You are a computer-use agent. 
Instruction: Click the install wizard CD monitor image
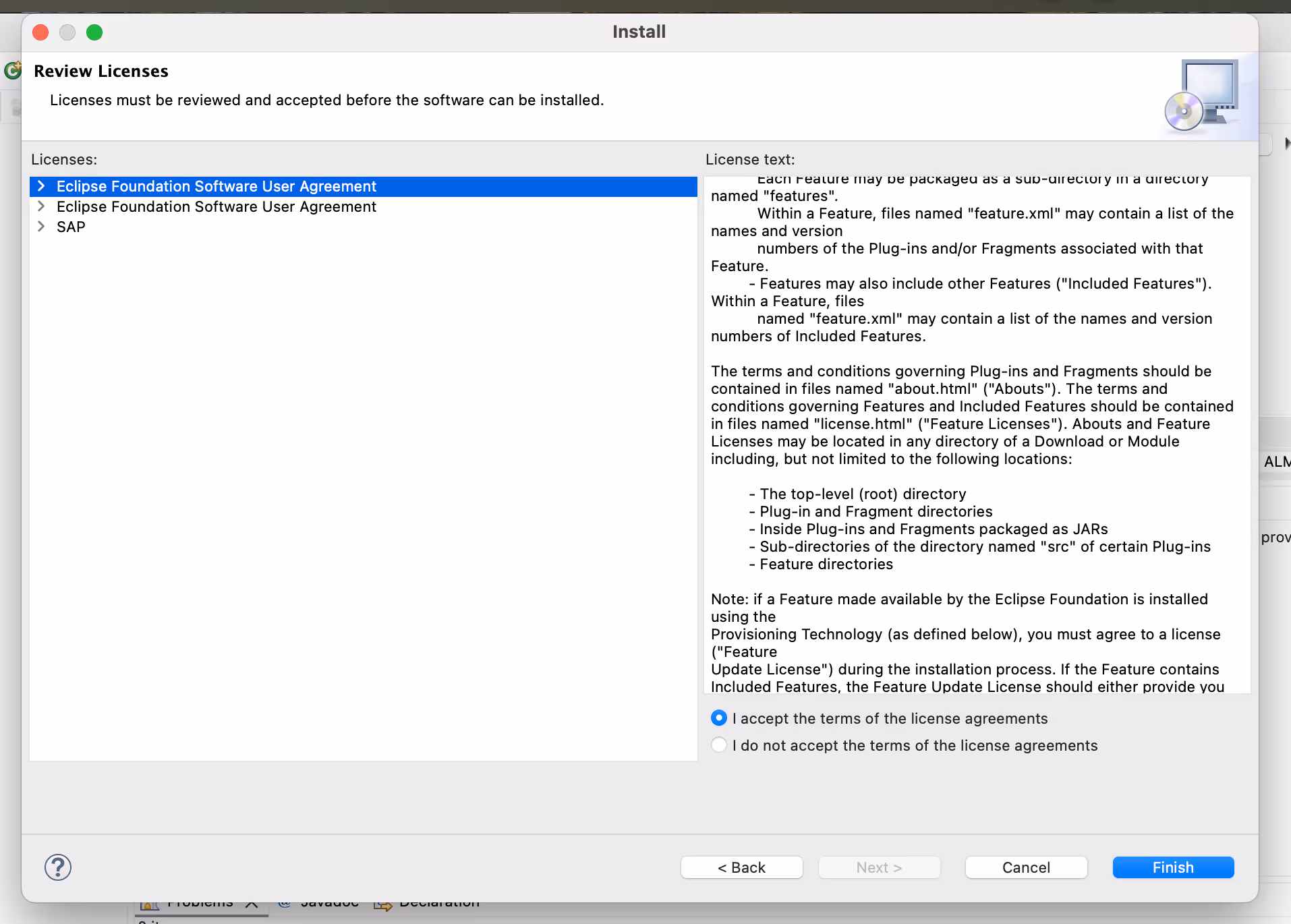pos(1202,96)
